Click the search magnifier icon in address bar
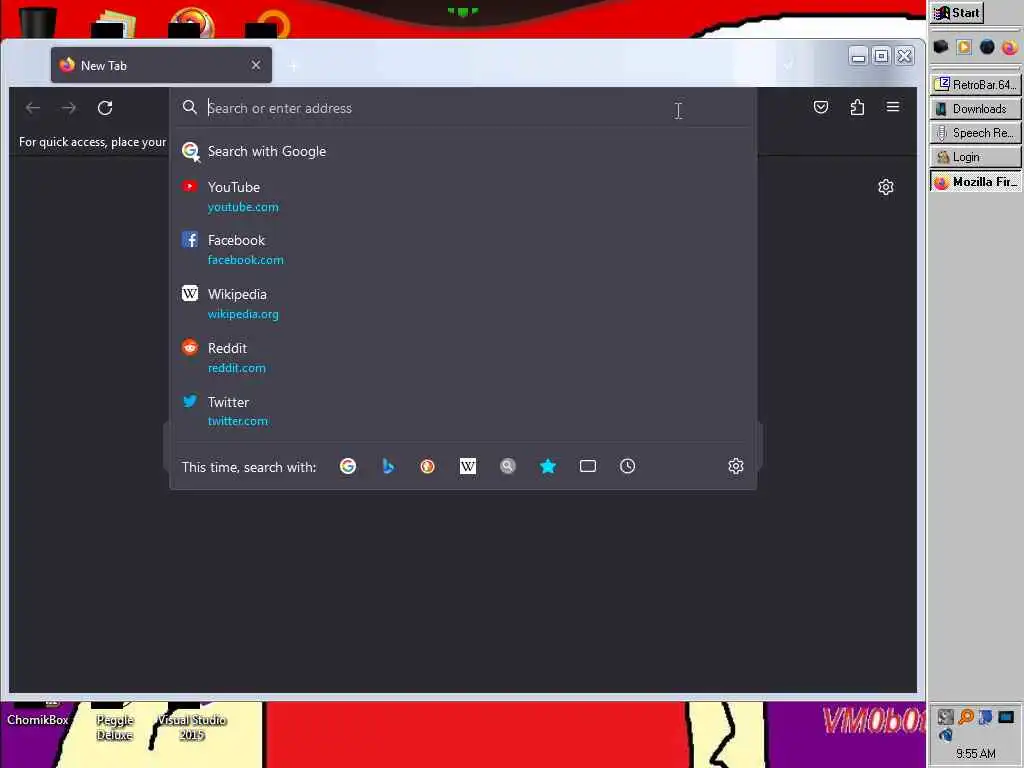 [190, 107]
